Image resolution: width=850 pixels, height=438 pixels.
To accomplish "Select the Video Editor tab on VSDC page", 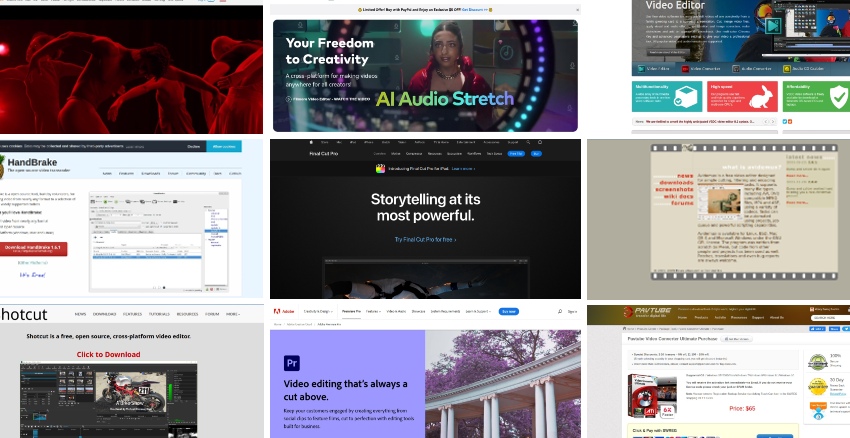I will click(x=654, y=69).
